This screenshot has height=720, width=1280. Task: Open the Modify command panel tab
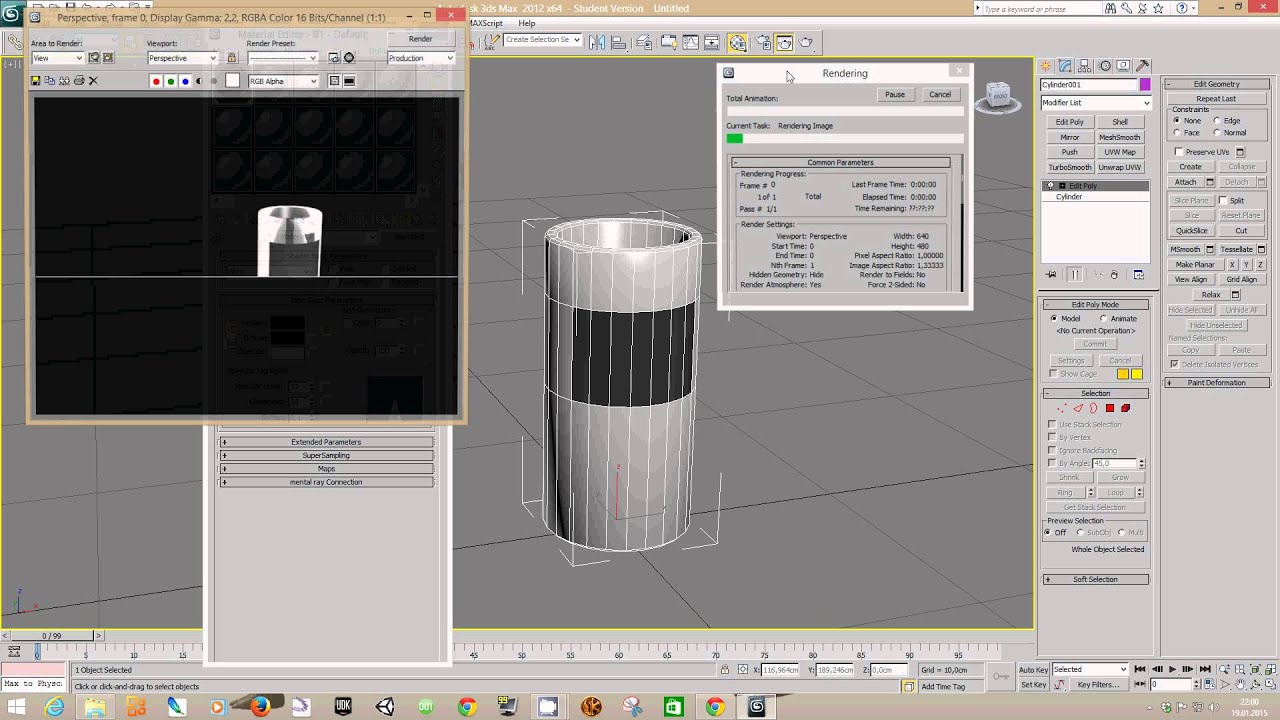click(1067, 66)
